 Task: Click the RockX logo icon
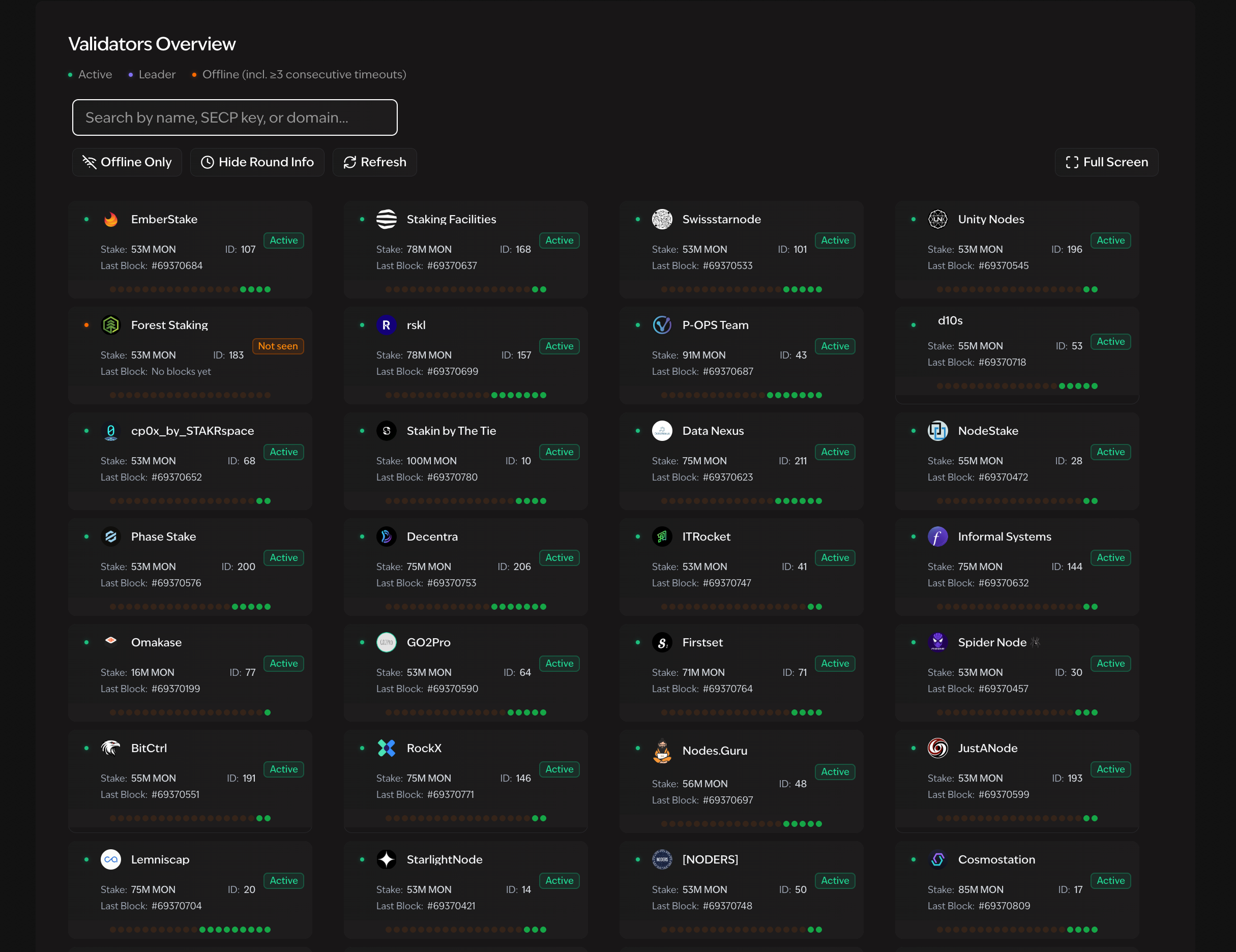point(387,748)
